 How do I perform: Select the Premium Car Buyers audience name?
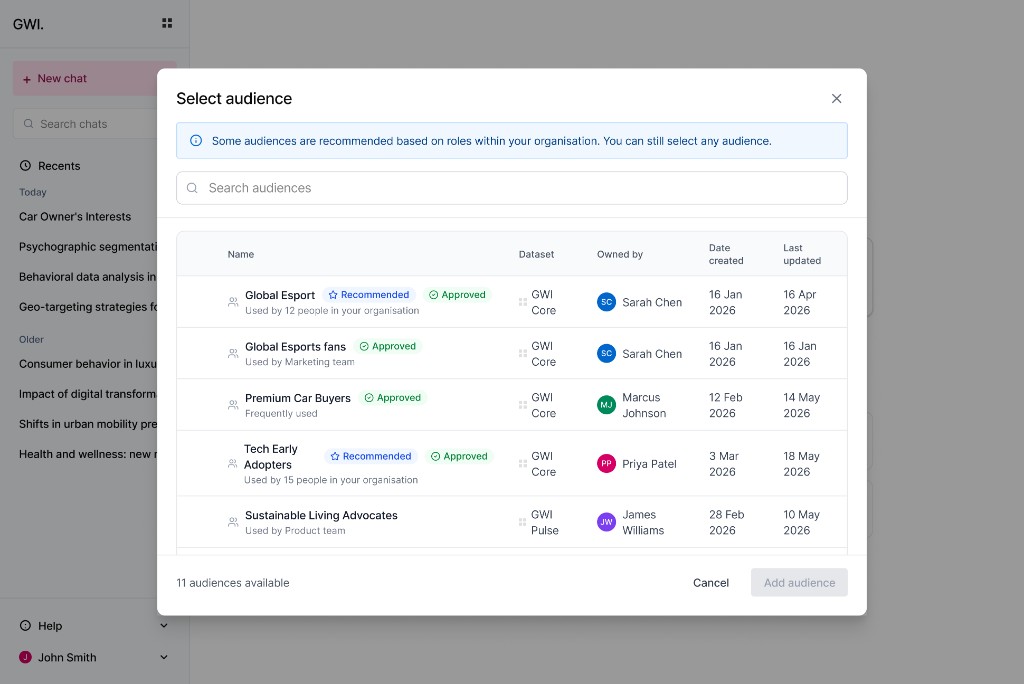pos(298,399)
